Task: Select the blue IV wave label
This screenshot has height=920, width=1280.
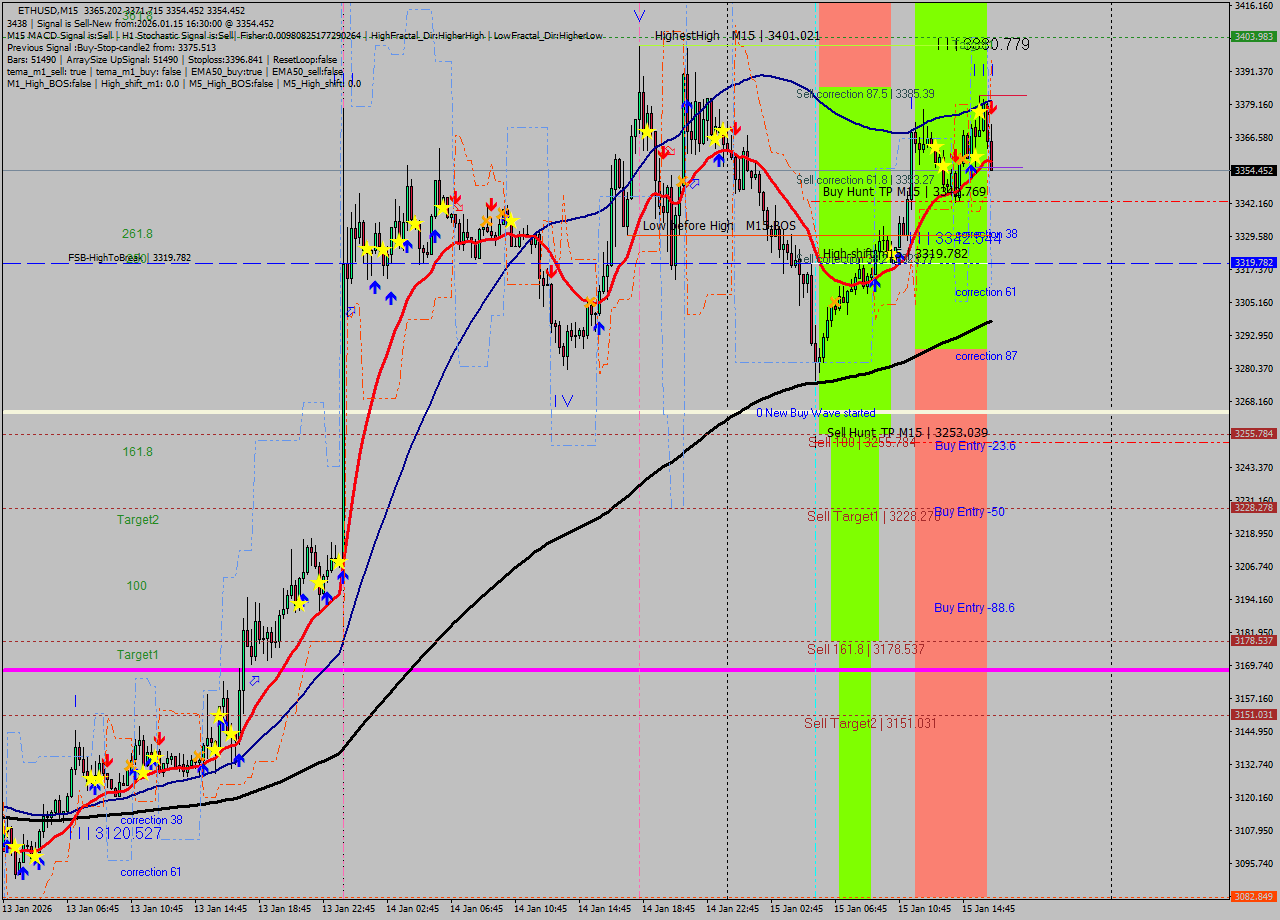Action: pyautogui.click(x=564, y=401)
